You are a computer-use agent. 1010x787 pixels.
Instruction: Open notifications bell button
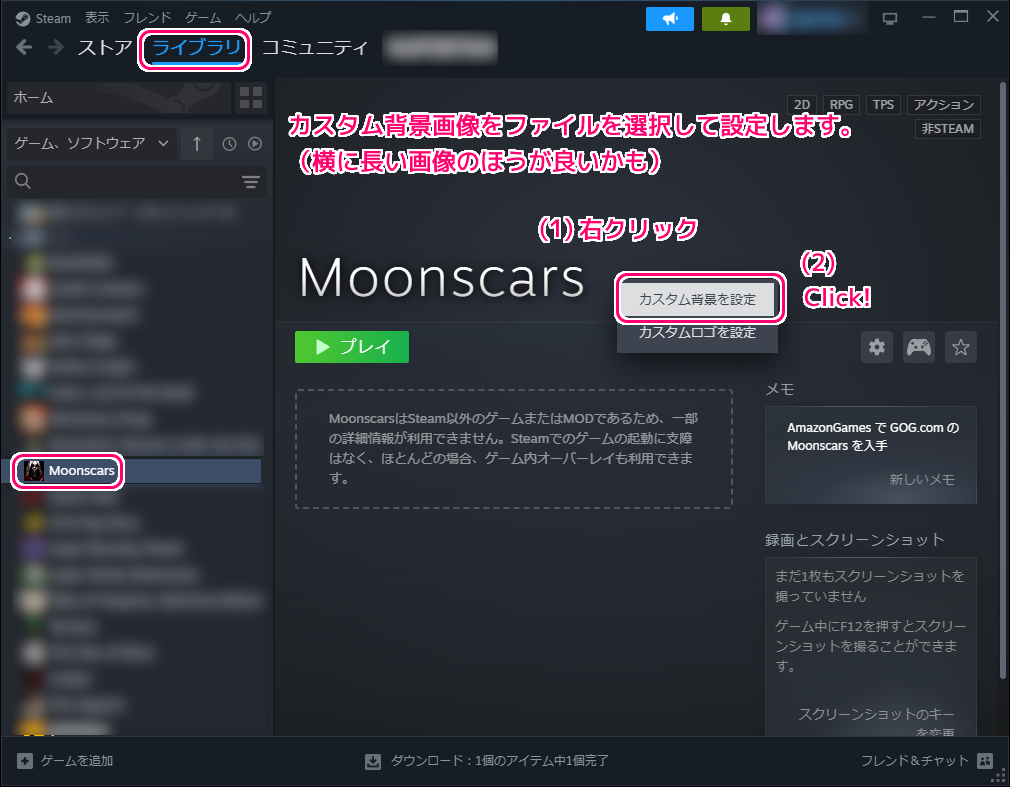[726, 19]
